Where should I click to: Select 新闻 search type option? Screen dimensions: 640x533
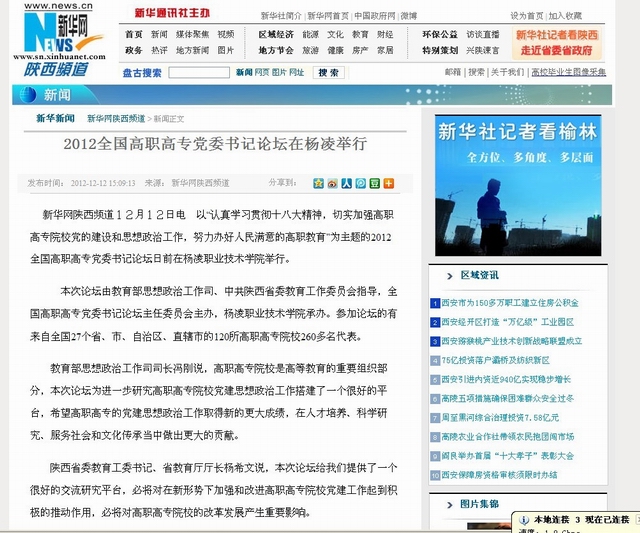[x=243, y=73]
